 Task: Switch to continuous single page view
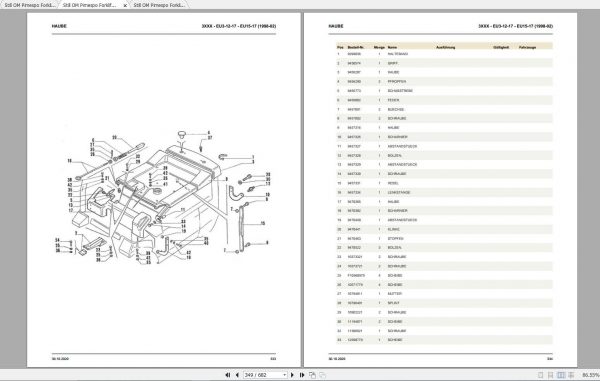551,375
